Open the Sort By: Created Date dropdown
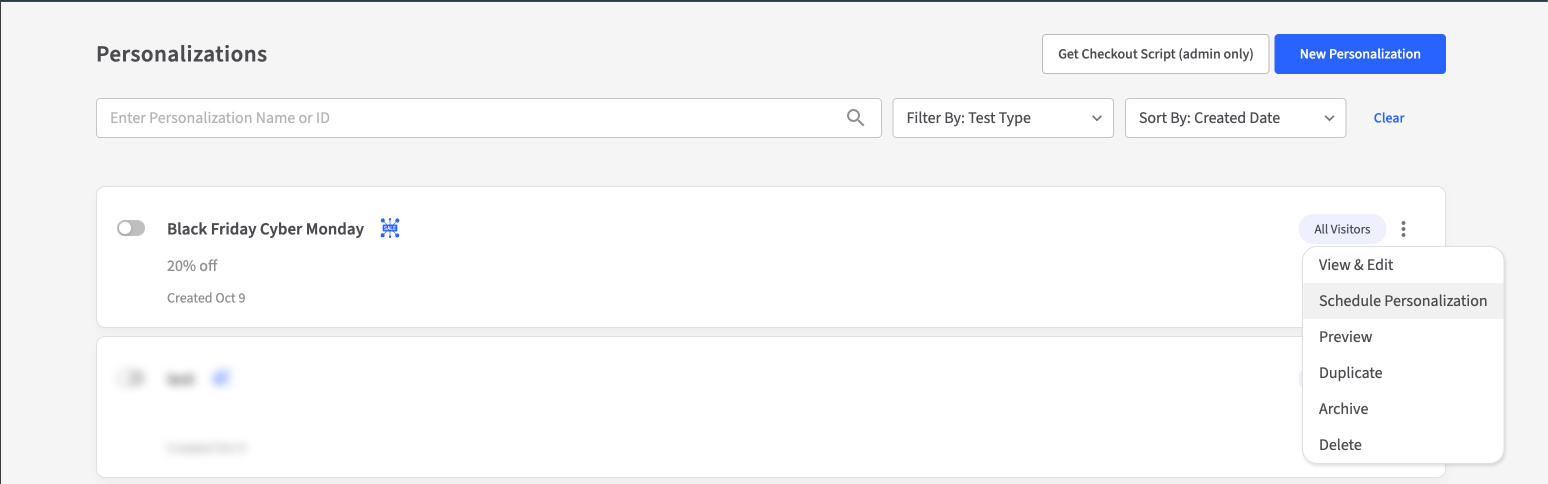Image resolution: width=1548 pixels, height=484 pixels. coord(1235,118)
